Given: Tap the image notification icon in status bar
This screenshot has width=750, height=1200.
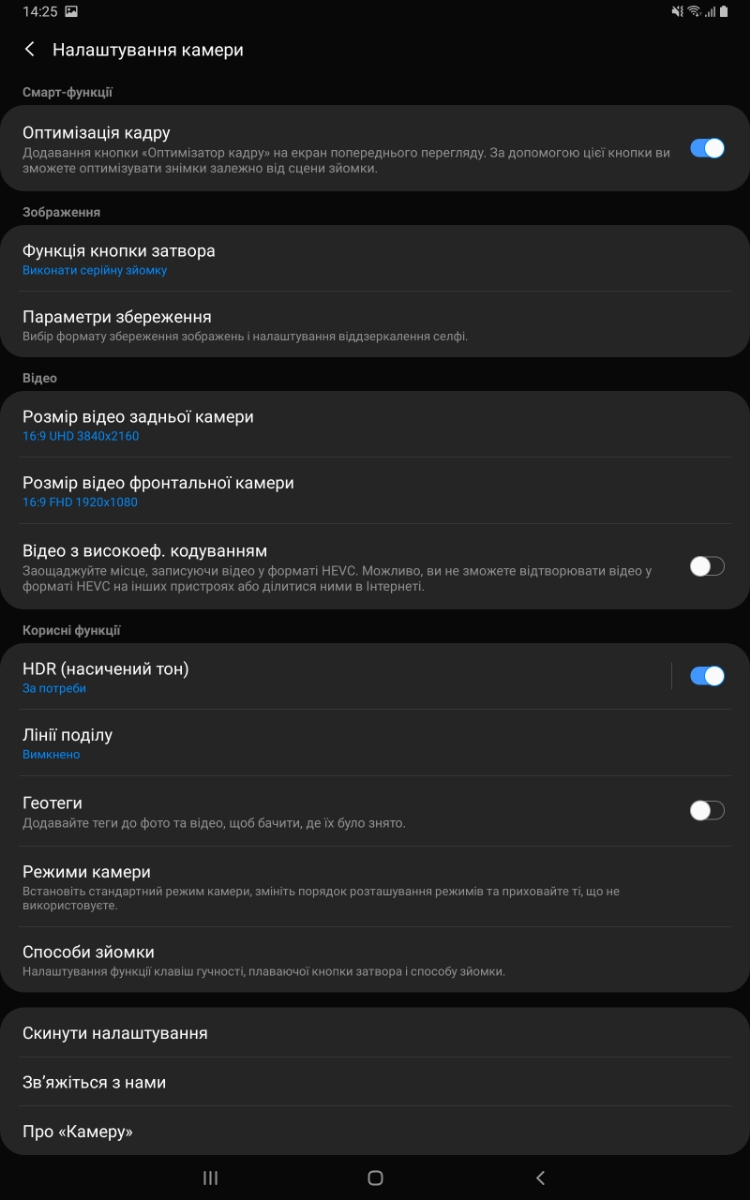Looking at the screenshot, I should click(x=71, y=12).
